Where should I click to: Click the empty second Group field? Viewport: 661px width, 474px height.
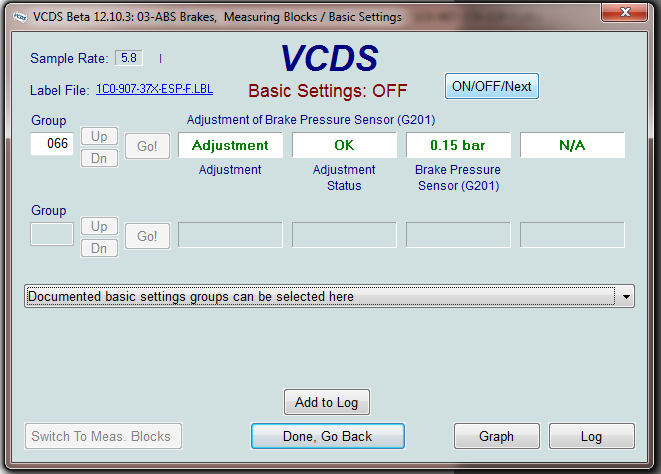point(52,235)
